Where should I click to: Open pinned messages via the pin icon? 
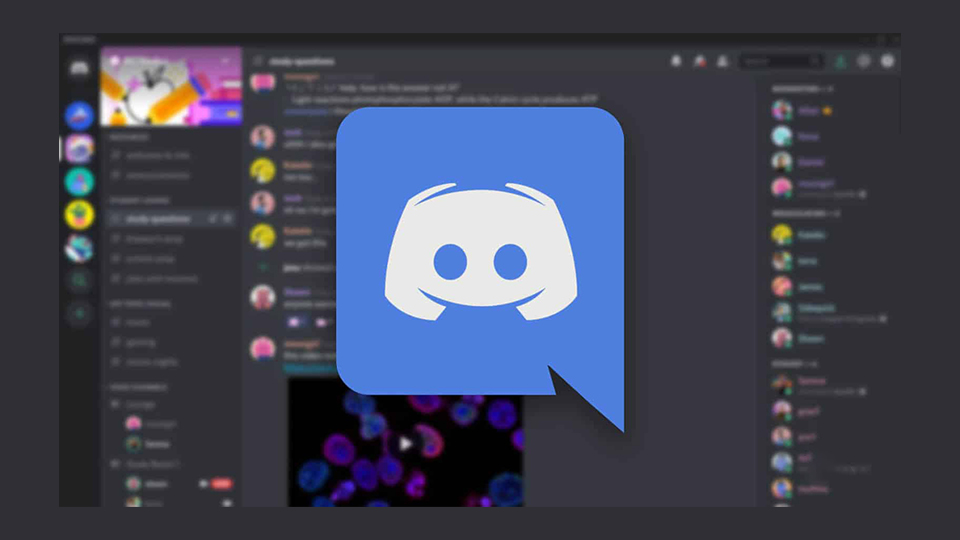click(x=698, y=62)
